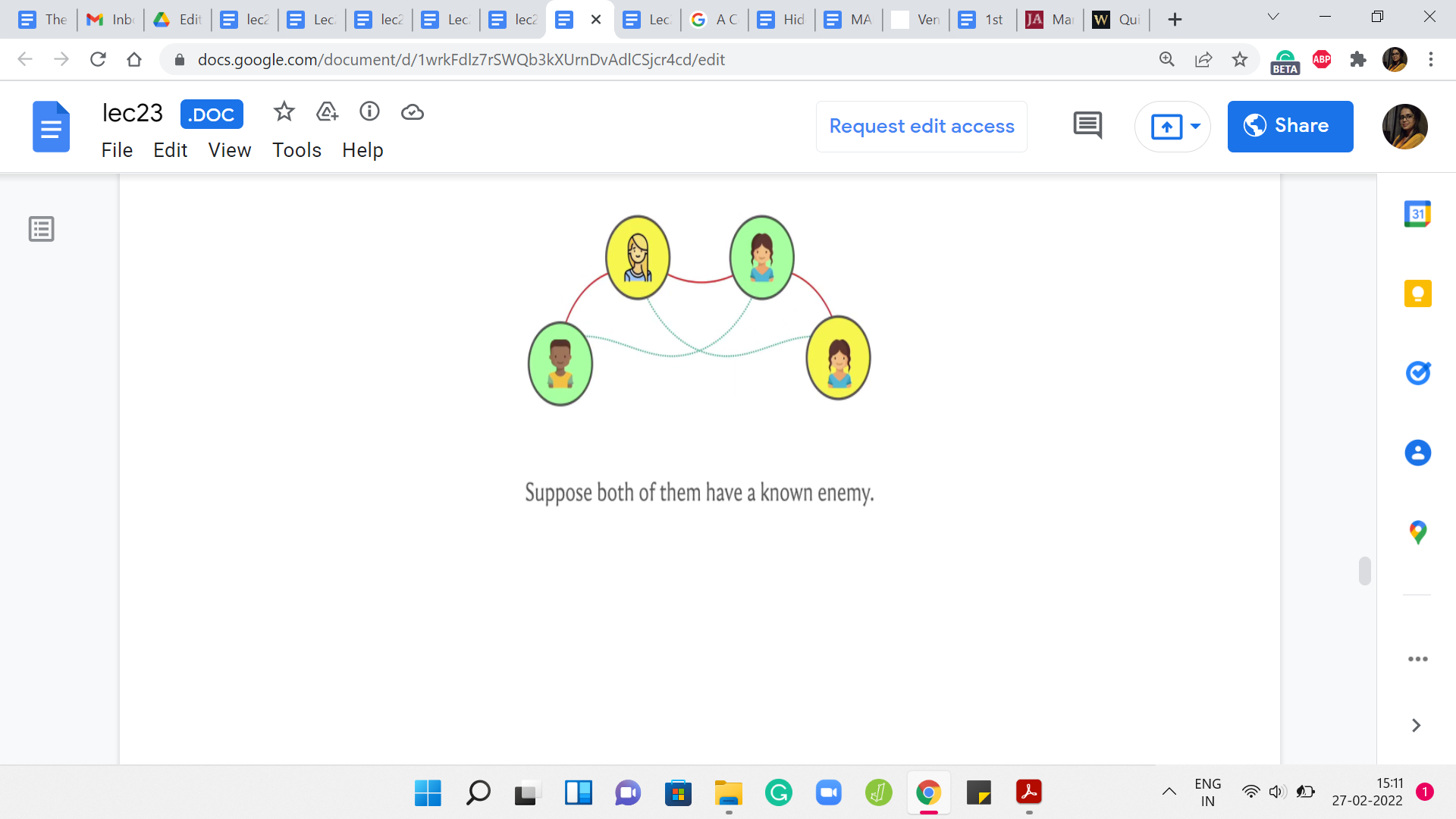
Task: Click the blue Share button
Action: click(1290, 126)
